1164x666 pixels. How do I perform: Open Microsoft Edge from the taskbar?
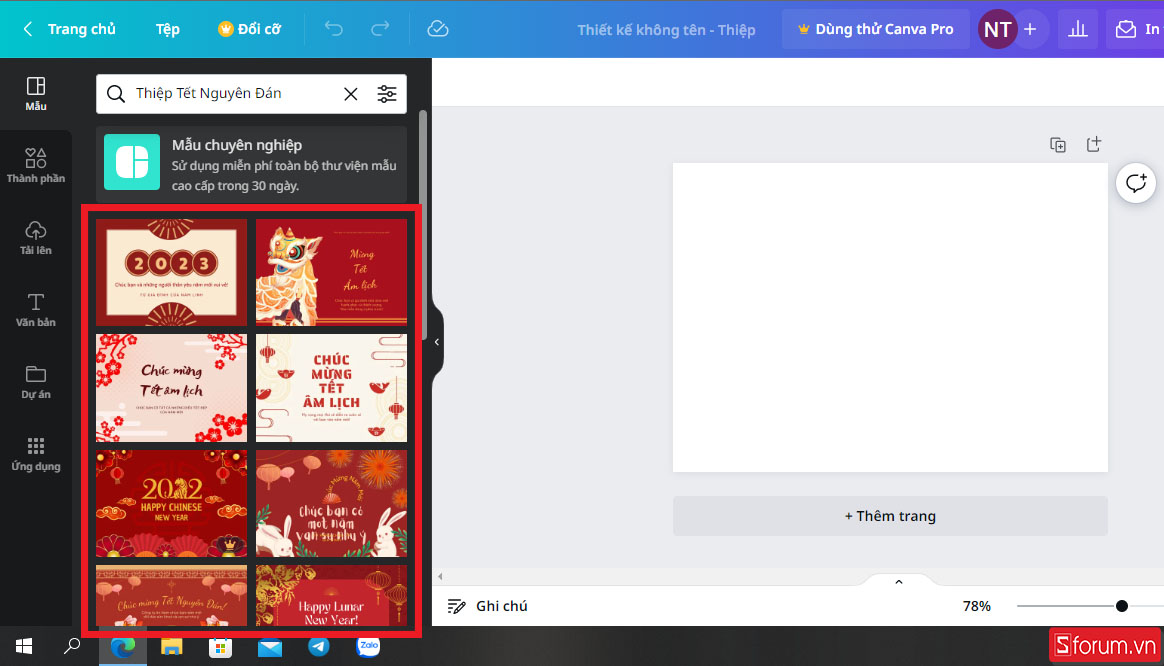pos(123,647)
